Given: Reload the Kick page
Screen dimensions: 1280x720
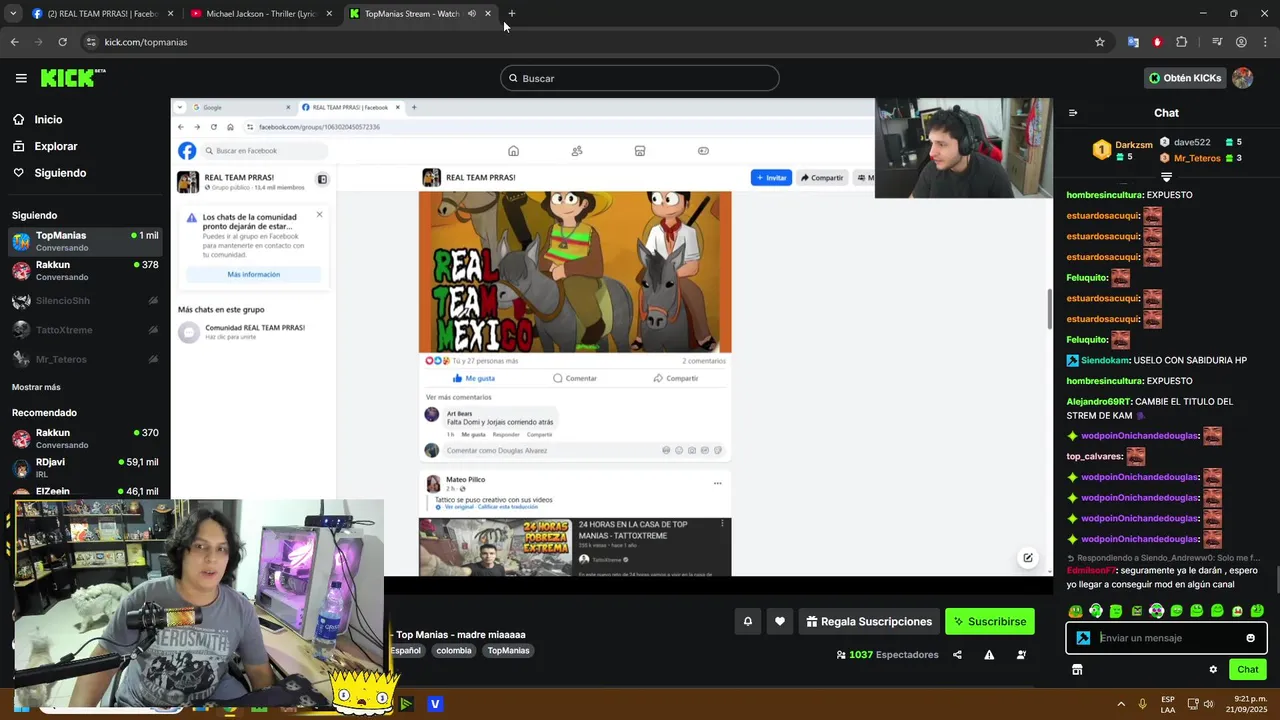Looking at the screenshot, I should (62, 42).
